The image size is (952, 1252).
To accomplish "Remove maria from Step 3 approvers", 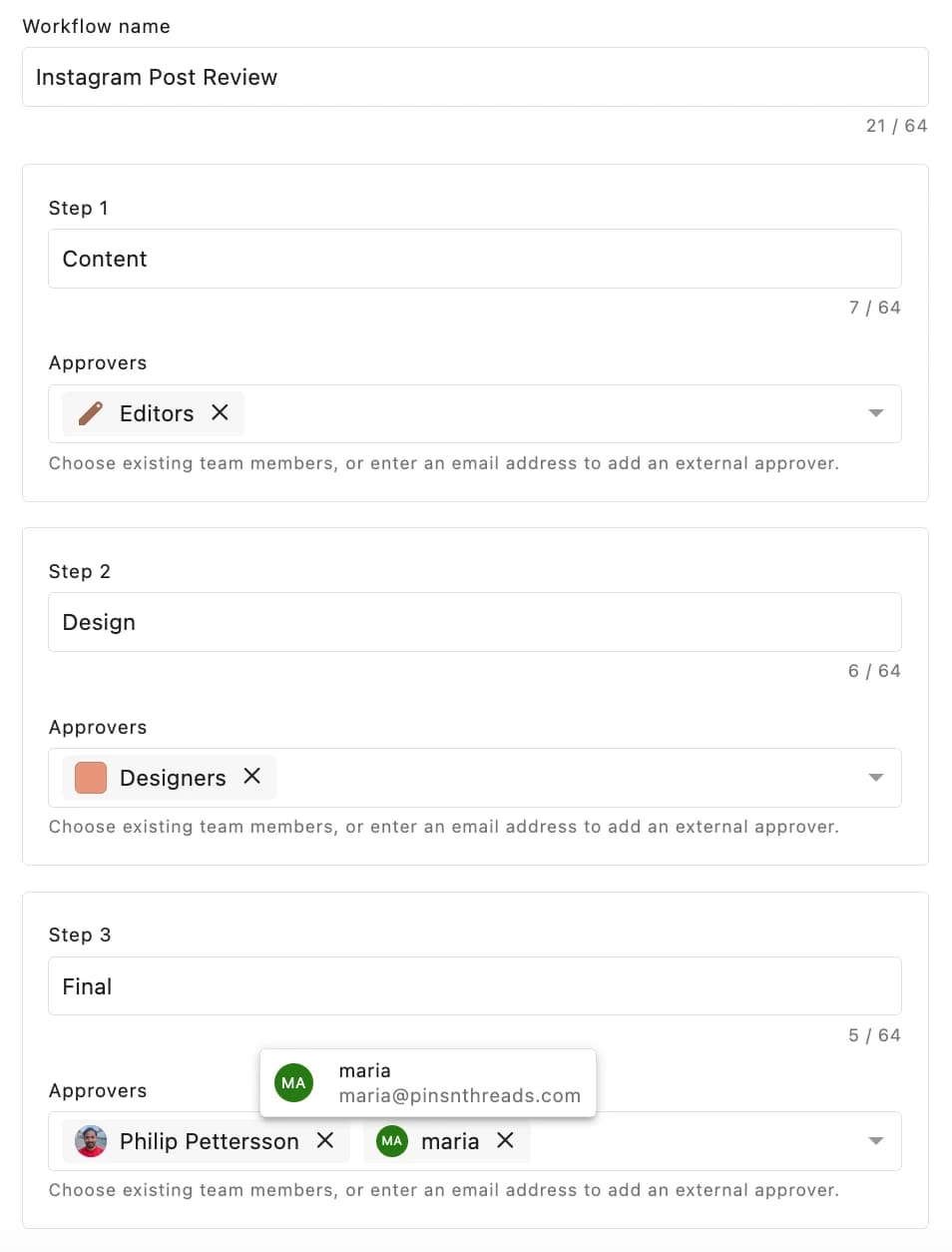I will pyautogui.click(x=506, y=1140).
